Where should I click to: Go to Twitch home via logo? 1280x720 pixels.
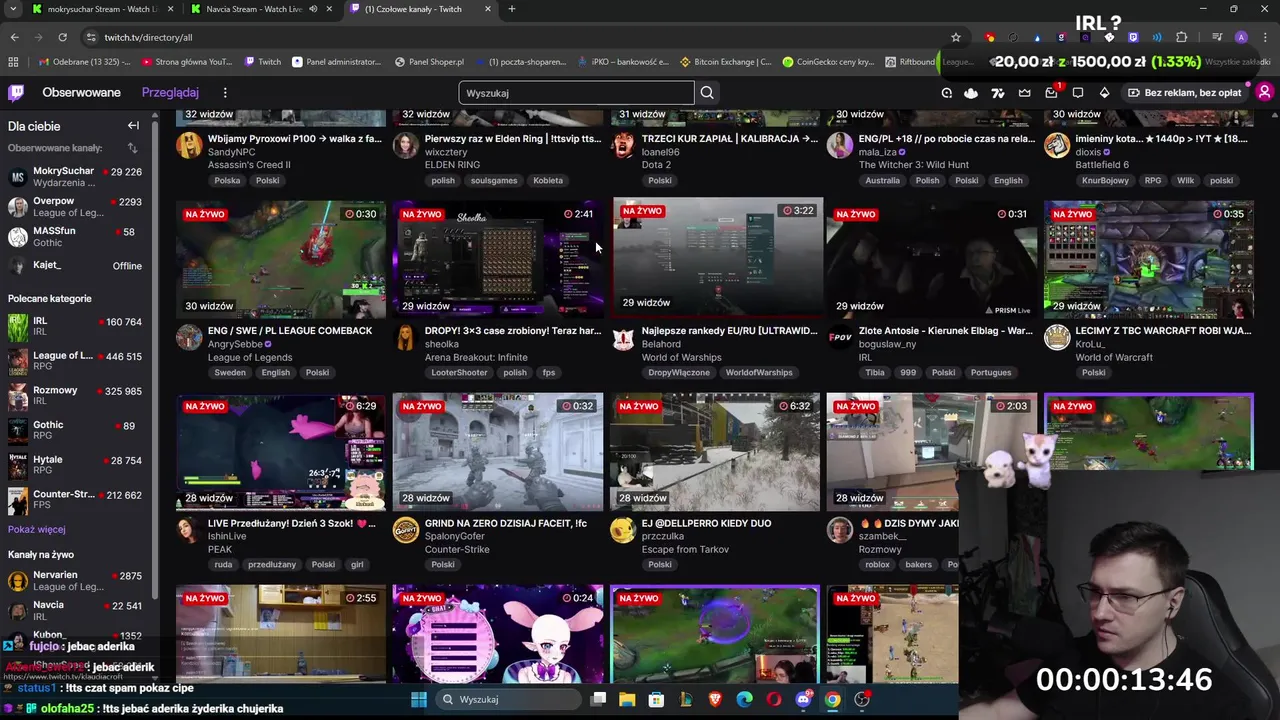click(x=16, y=93)
